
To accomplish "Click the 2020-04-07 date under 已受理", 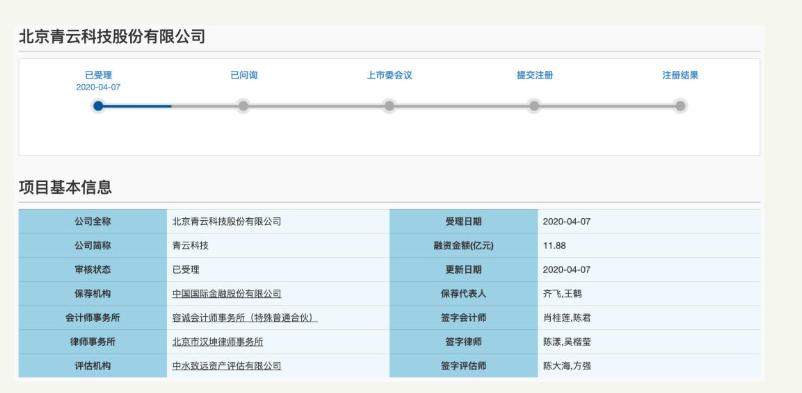I will (x=98, y=87).
